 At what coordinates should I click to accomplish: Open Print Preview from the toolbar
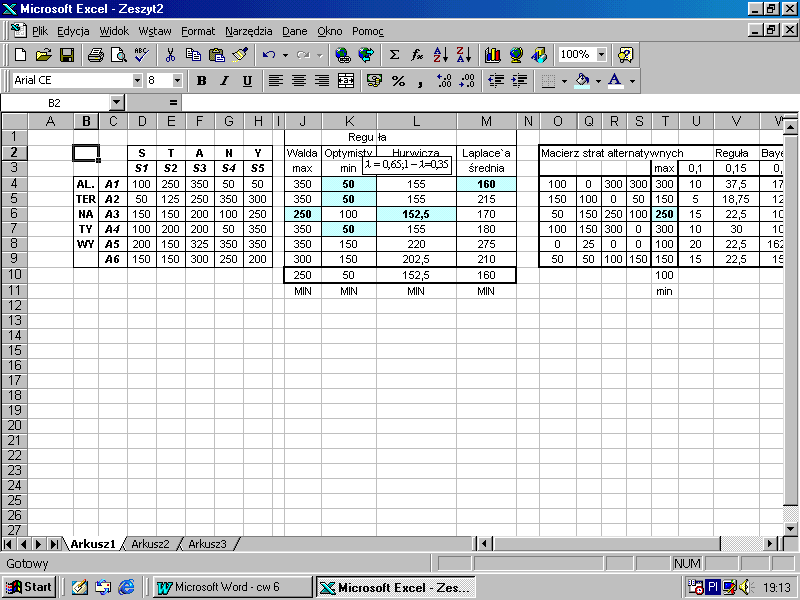click(x=118, y=55)
